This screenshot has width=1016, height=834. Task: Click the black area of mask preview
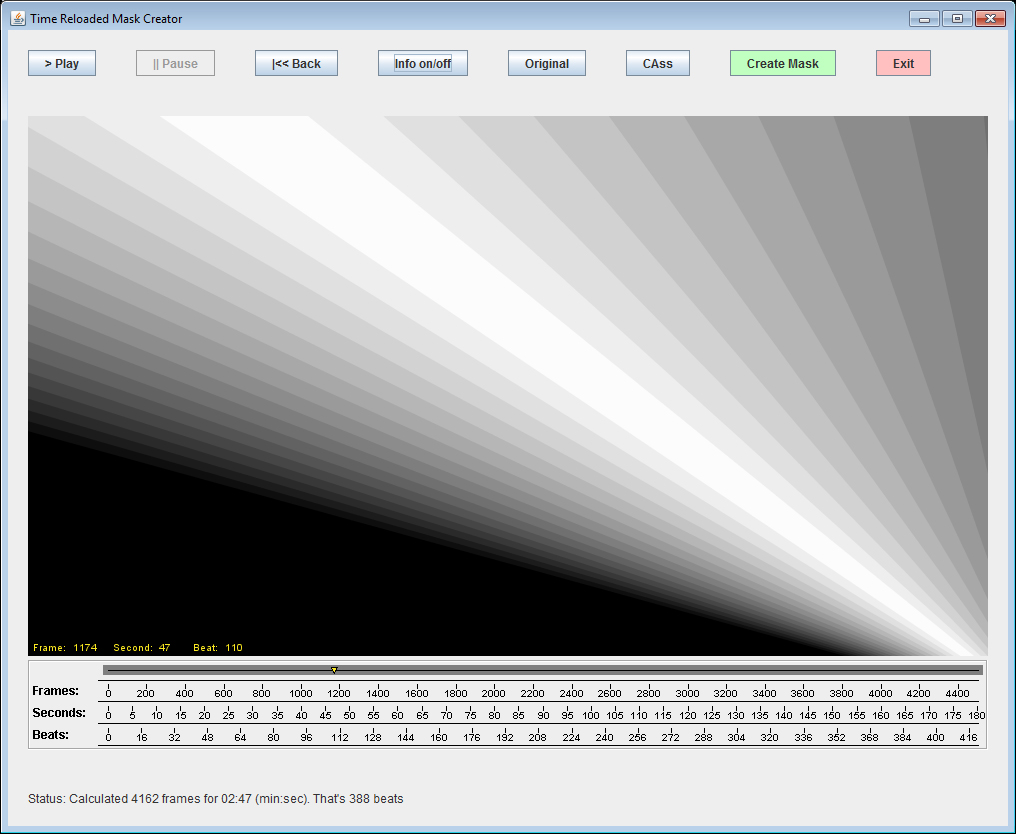tap(200, 560)
